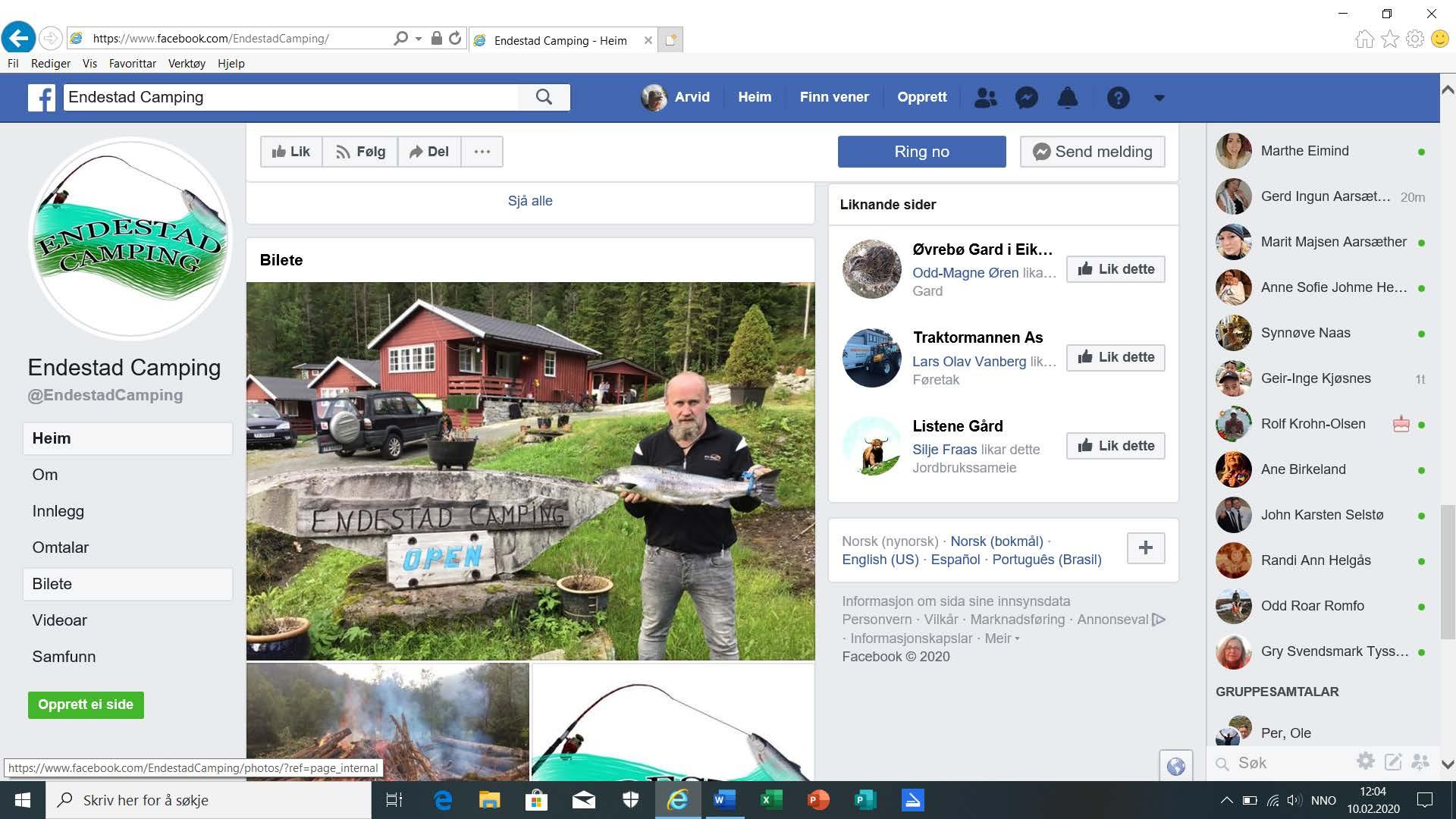The height and width of the screenshot is (819, 1456).
Task: Open chat settings gear icon
Action: pos(1365,761)
